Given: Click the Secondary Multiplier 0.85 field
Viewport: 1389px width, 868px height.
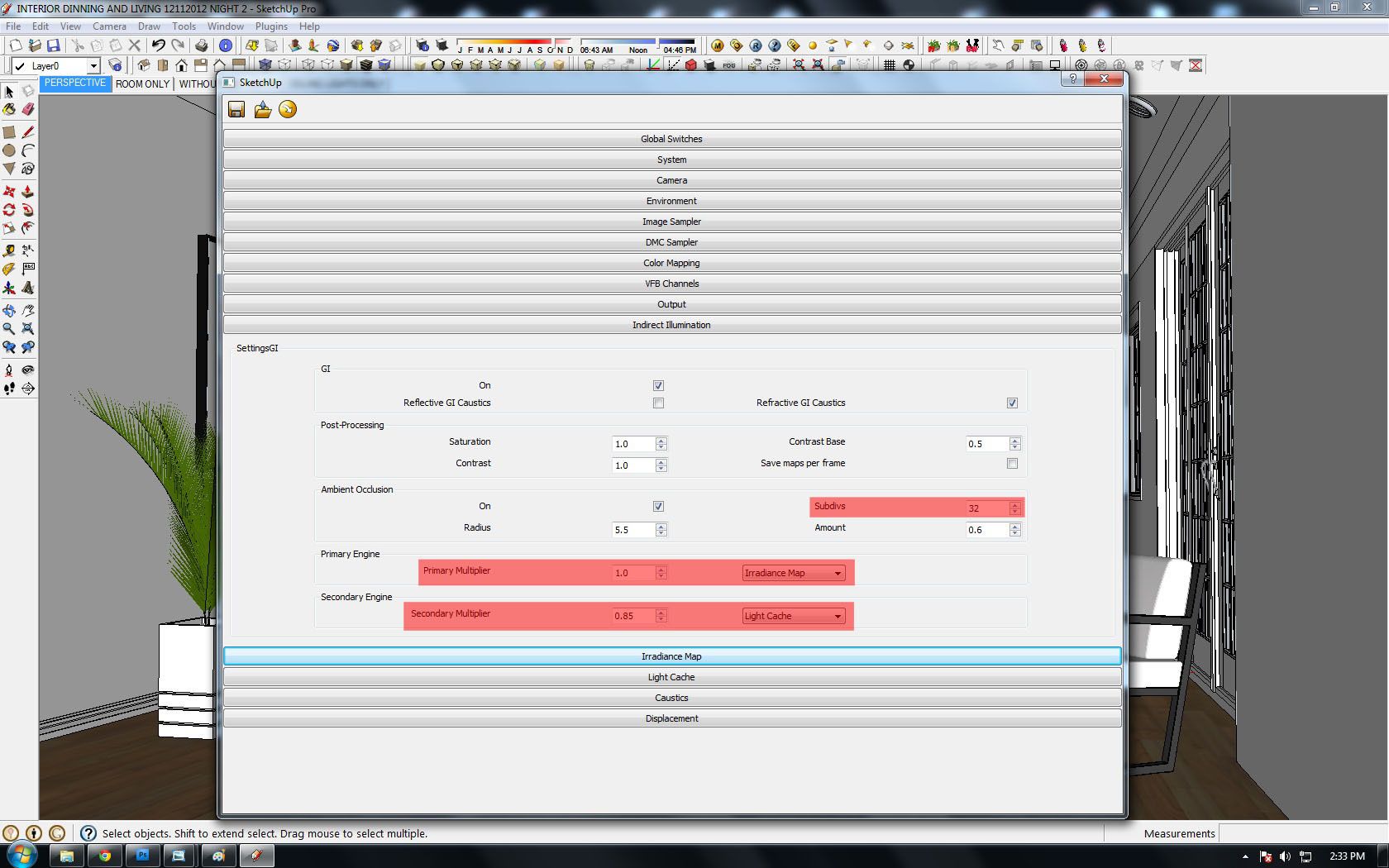Looking at the screenshot, I should coord(633,616).
